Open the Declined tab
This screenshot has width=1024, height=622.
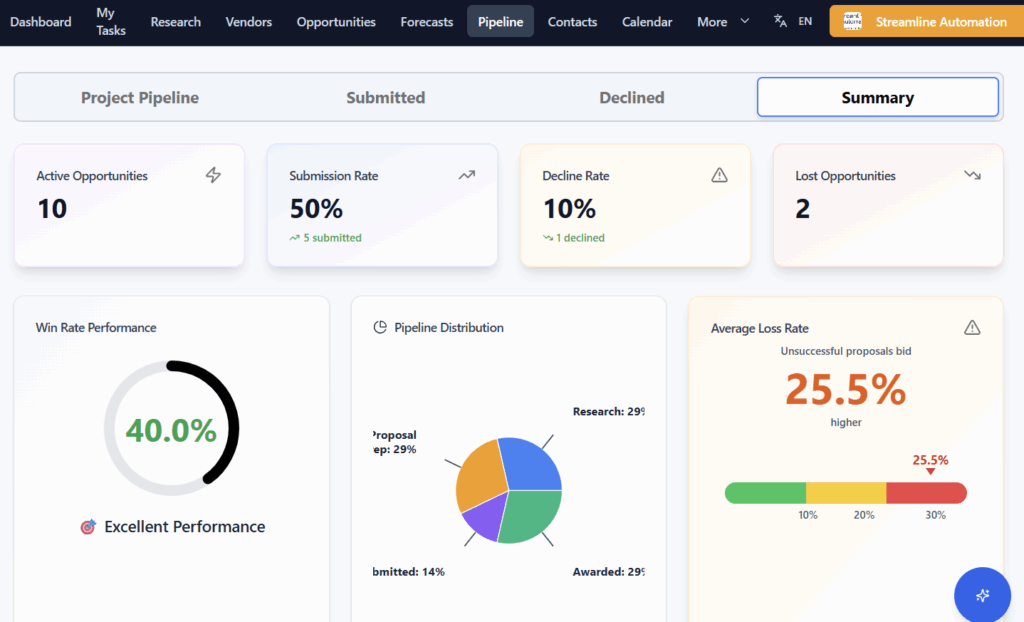(x=632, y=97)
